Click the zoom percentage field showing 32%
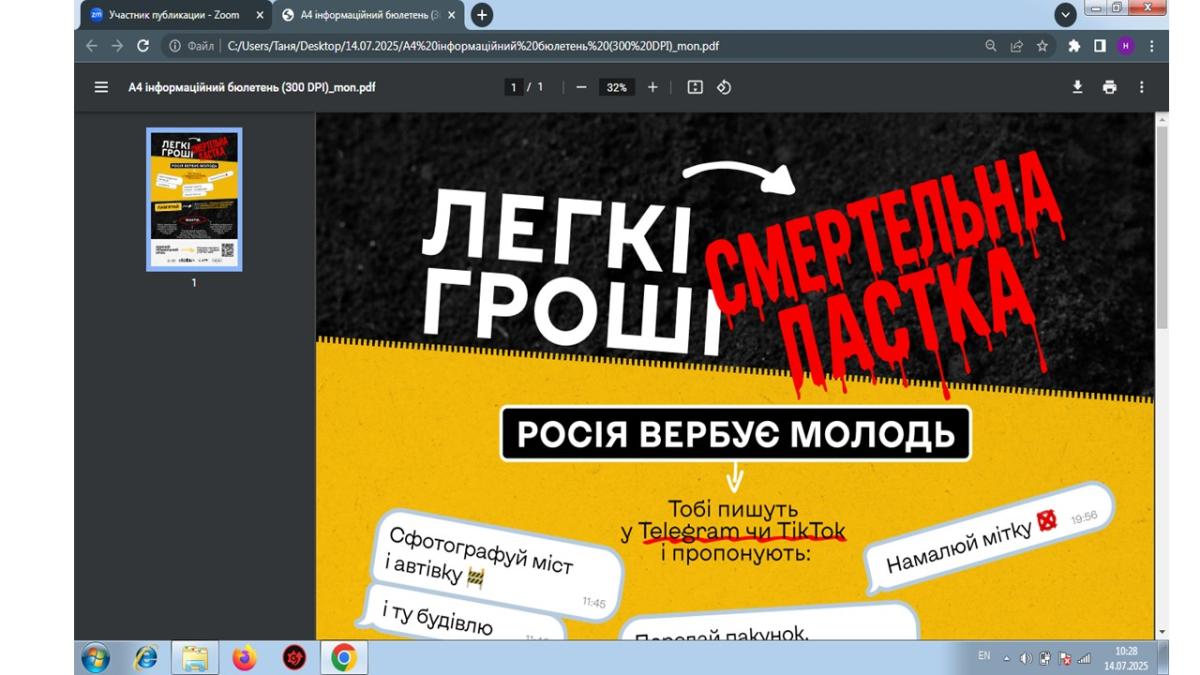The height and width of the screenshot is (675, 1200). pos(616,87)
